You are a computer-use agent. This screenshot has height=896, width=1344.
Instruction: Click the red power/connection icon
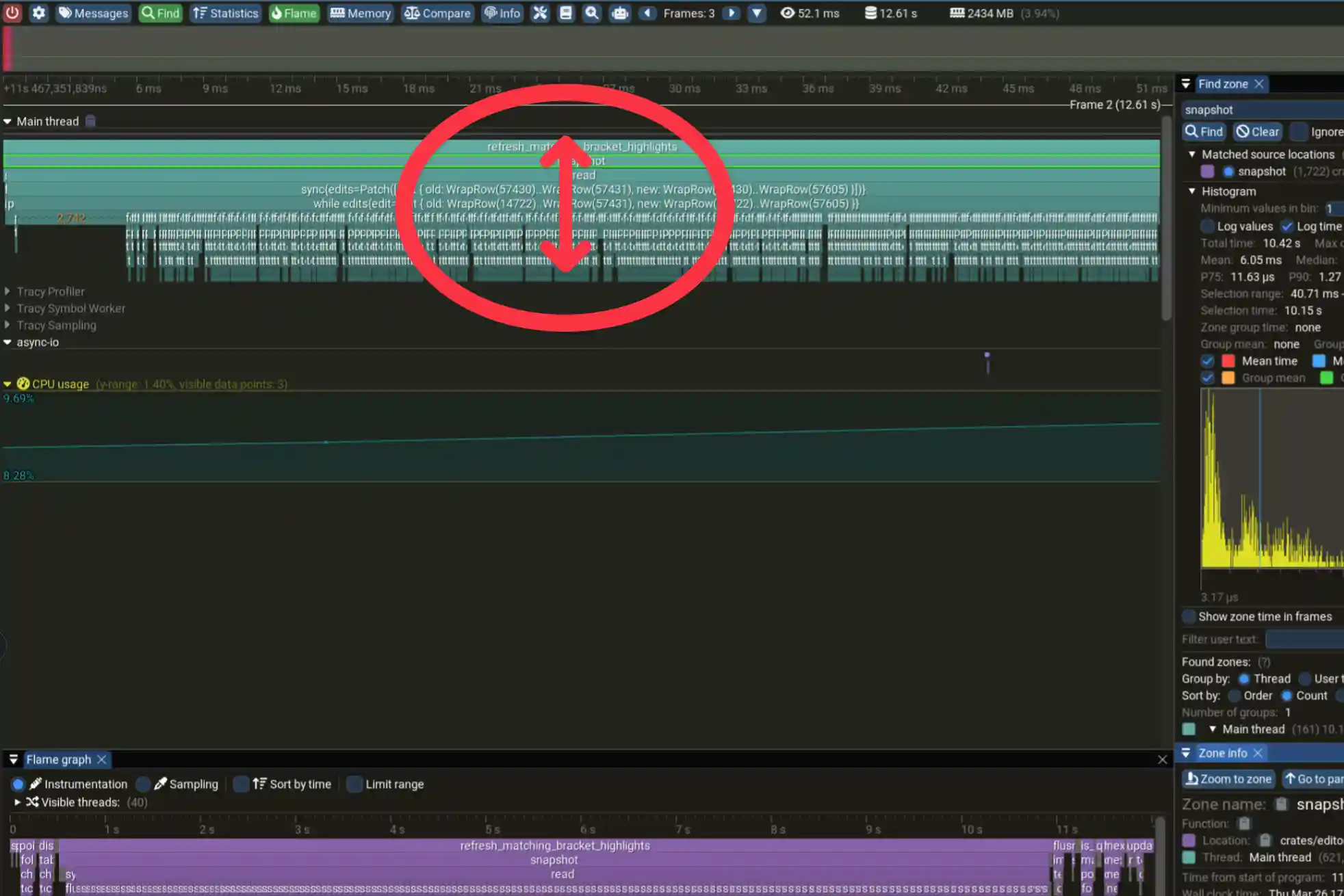[12, 13]
